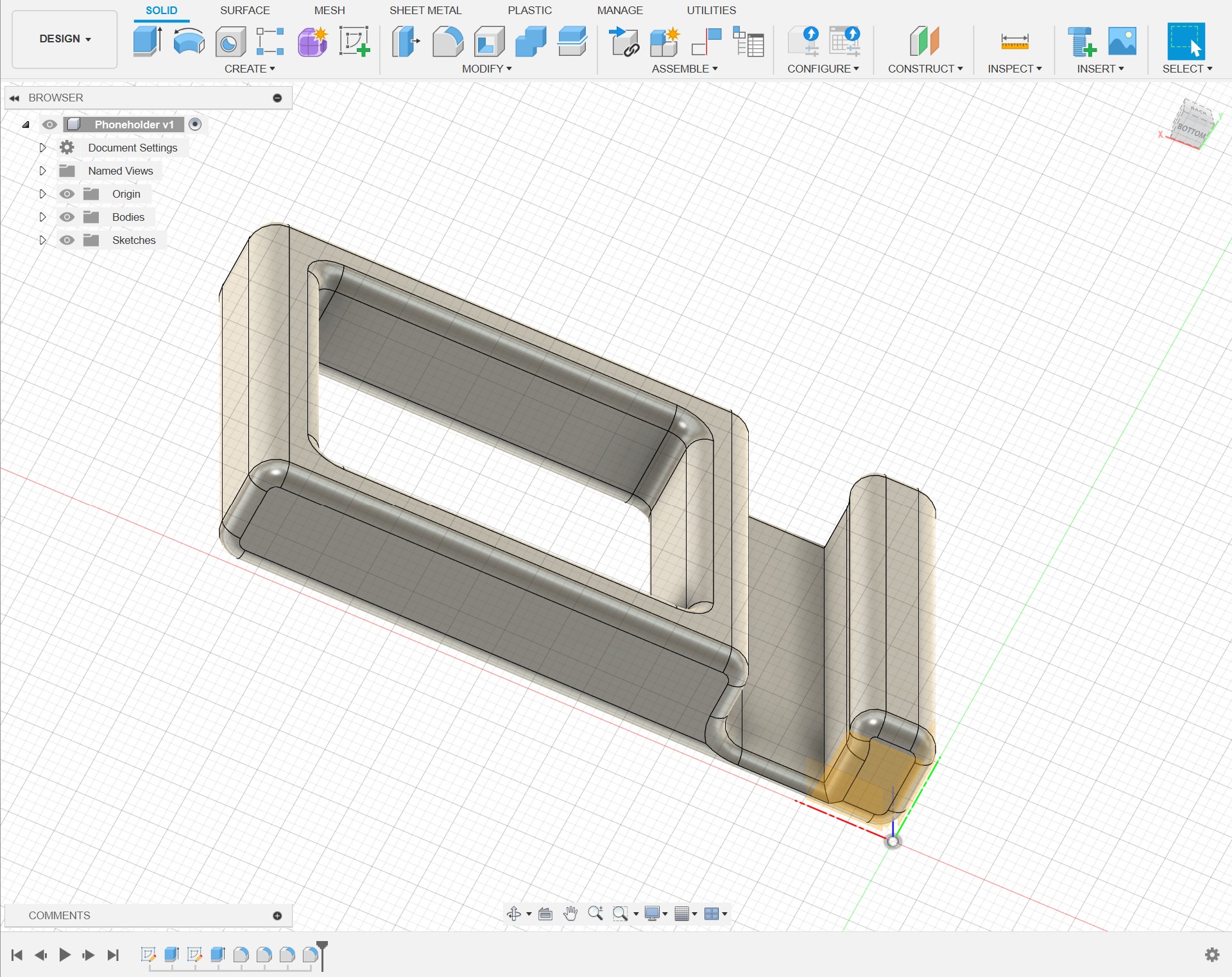Select the Revolve tool
1232x977 pixels.
188,41
